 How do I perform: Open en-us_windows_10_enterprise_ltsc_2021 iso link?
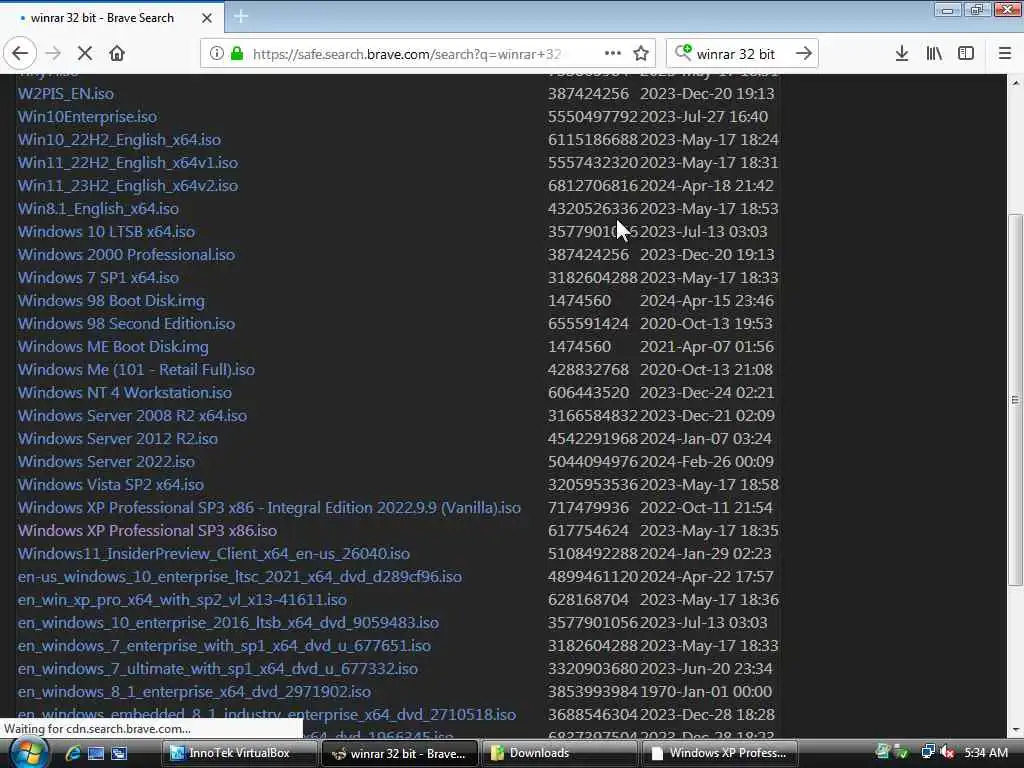240,576
